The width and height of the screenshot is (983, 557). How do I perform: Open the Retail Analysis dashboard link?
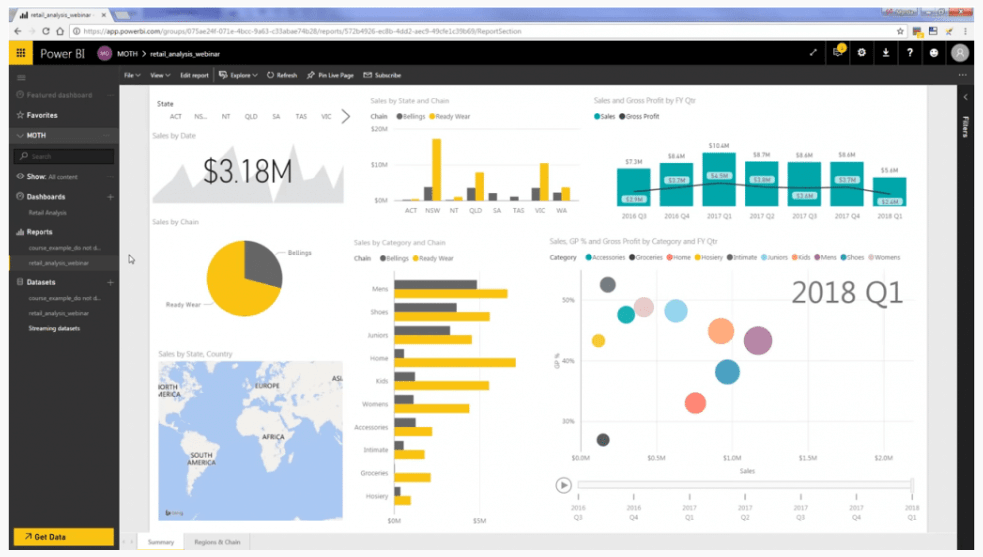click(x=48, y=213)
